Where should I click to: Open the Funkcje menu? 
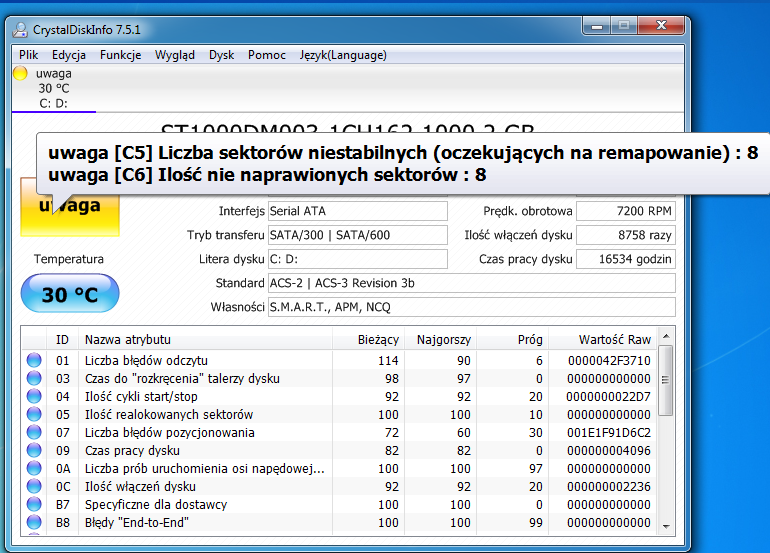click(x=120, y=55)
